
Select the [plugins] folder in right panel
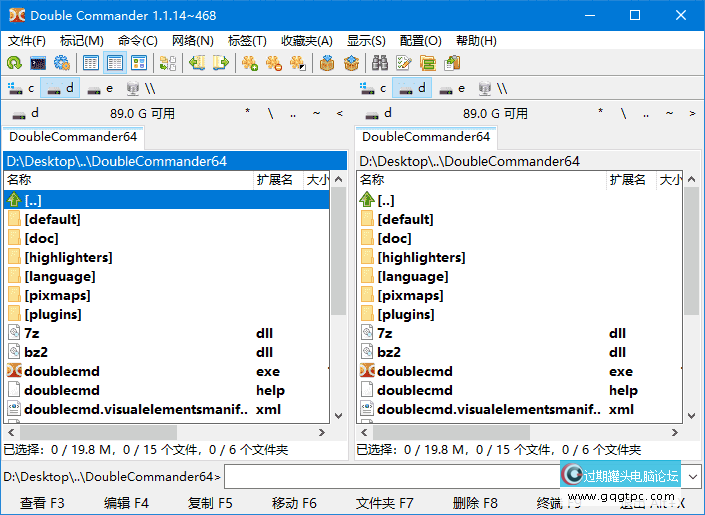411,314
